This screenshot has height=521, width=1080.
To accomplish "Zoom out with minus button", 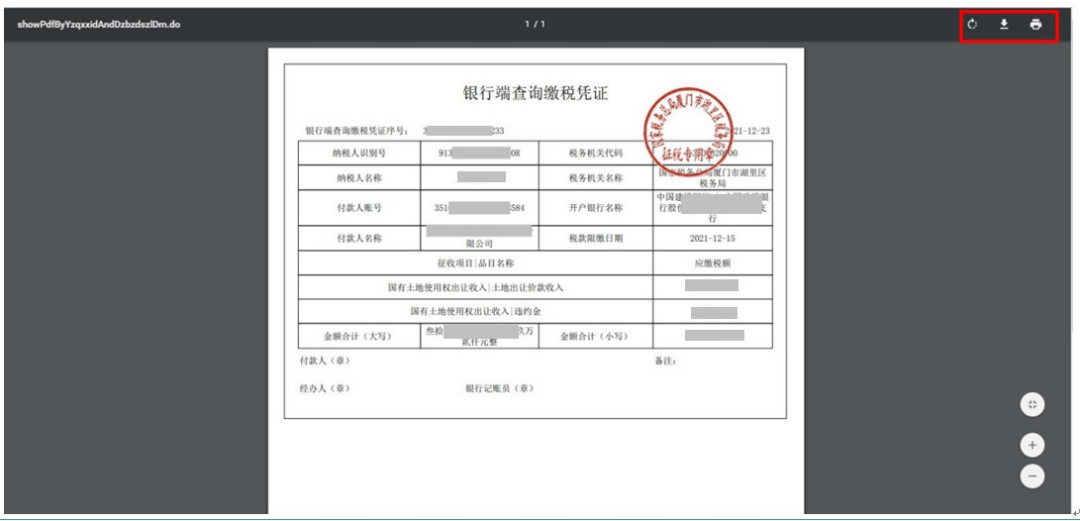I will [1032, 475].
